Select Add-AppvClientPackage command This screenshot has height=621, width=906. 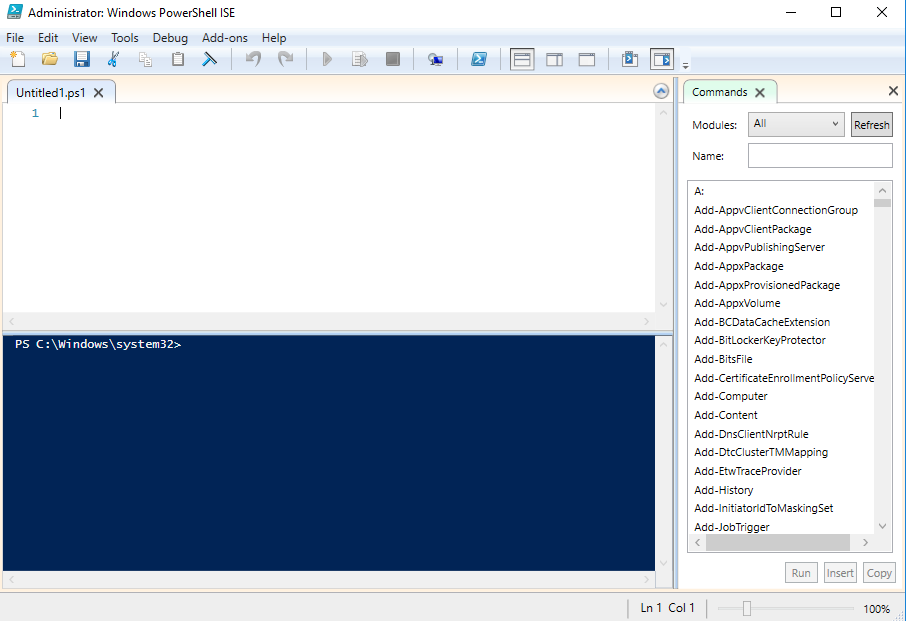pos(753,229)
